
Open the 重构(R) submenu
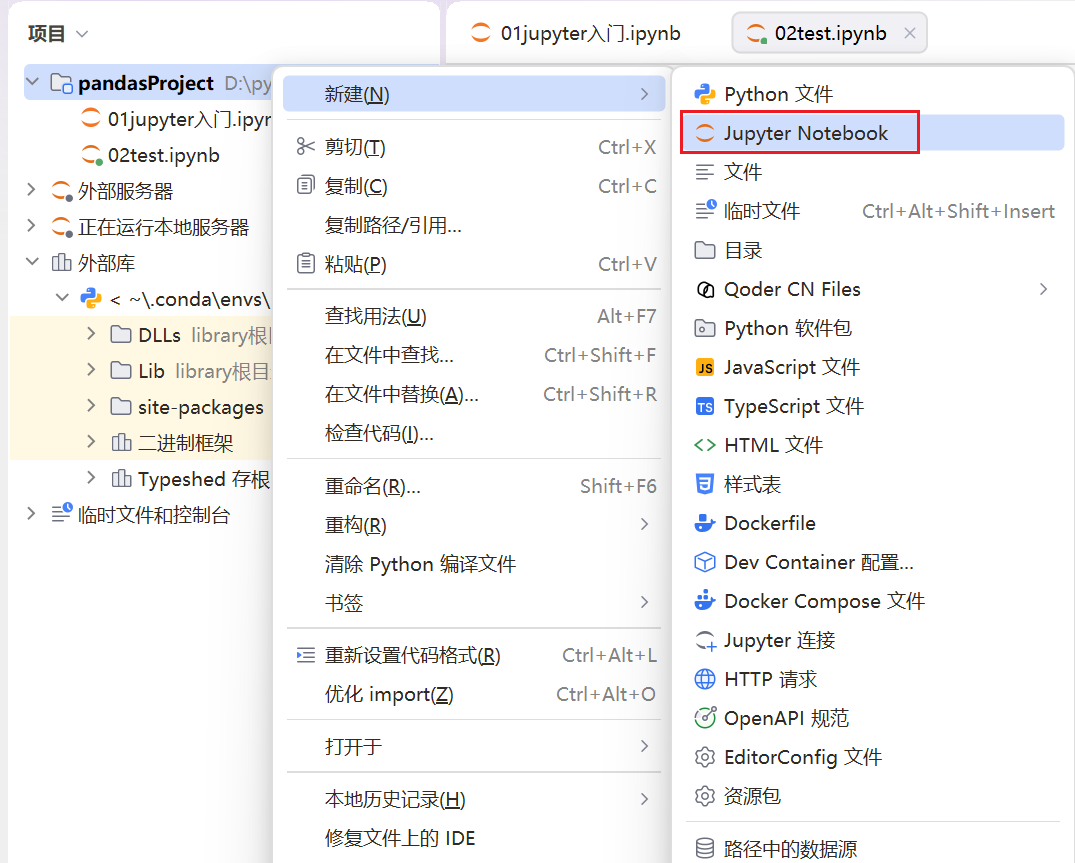474,525
